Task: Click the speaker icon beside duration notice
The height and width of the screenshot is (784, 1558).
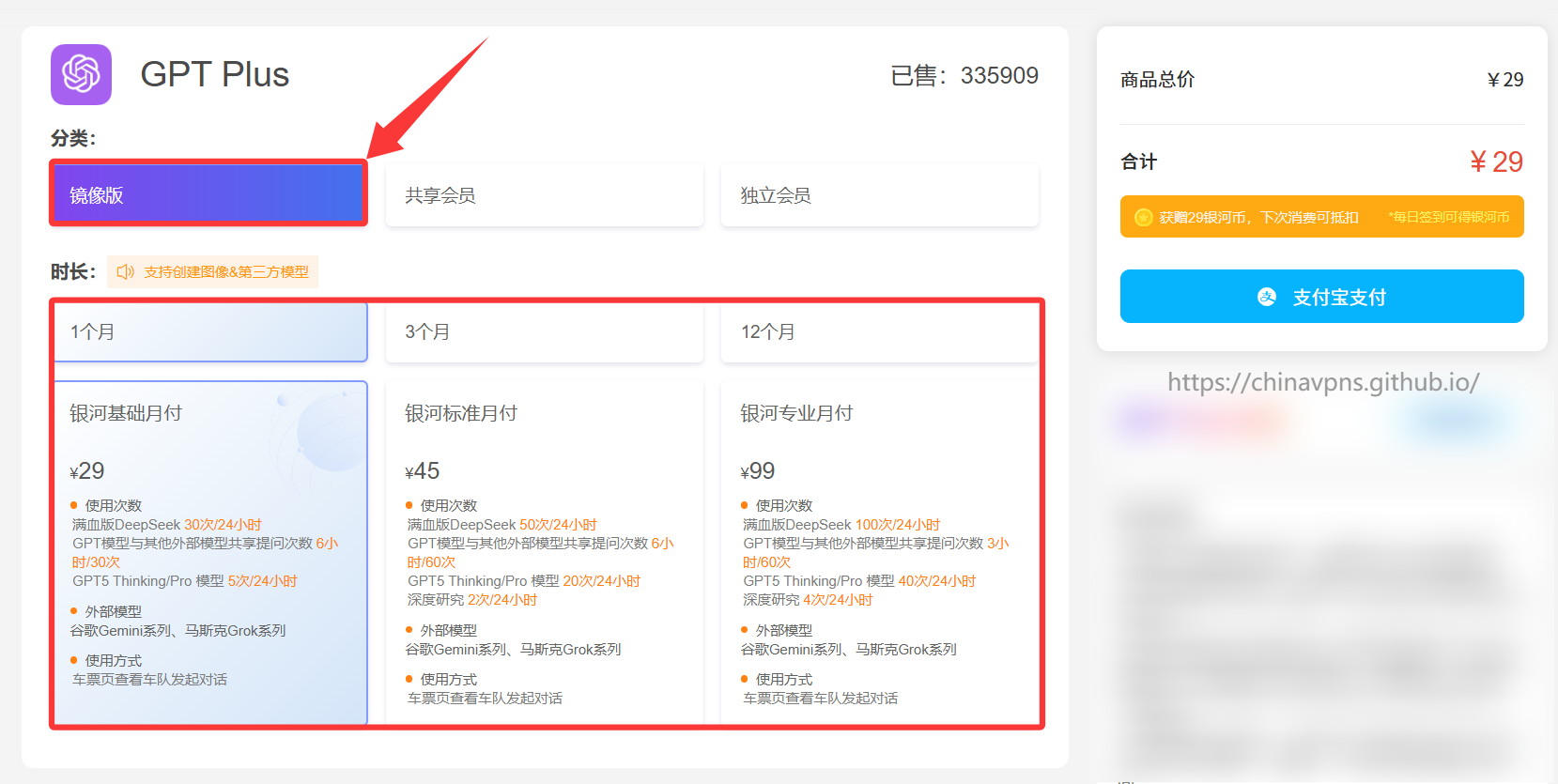Action: [126, 271]
